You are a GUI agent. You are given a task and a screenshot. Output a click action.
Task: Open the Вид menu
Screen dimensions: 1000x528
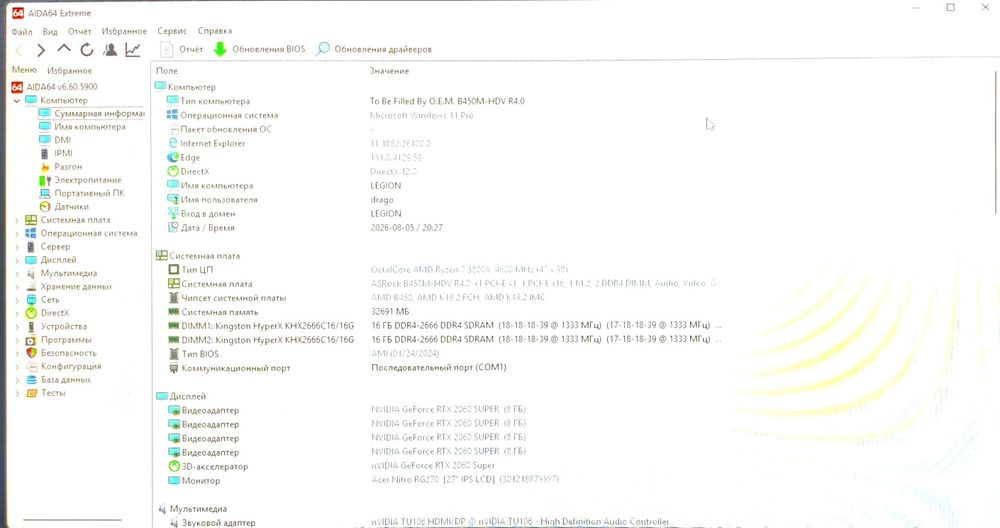[x=50, y=31]
